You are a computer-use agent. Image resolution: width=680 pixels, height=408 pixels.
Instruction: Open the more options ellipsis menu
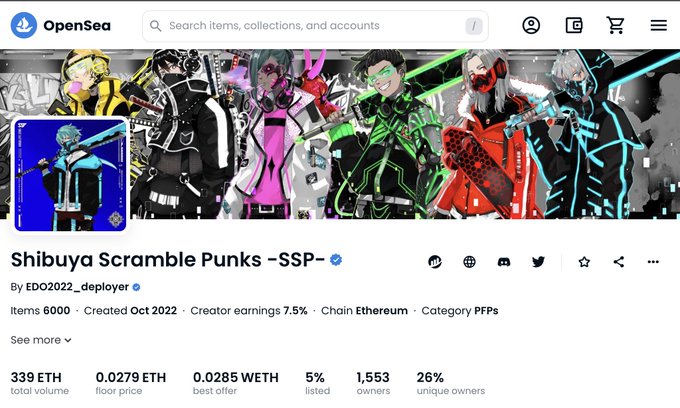[x=653, y=261]
